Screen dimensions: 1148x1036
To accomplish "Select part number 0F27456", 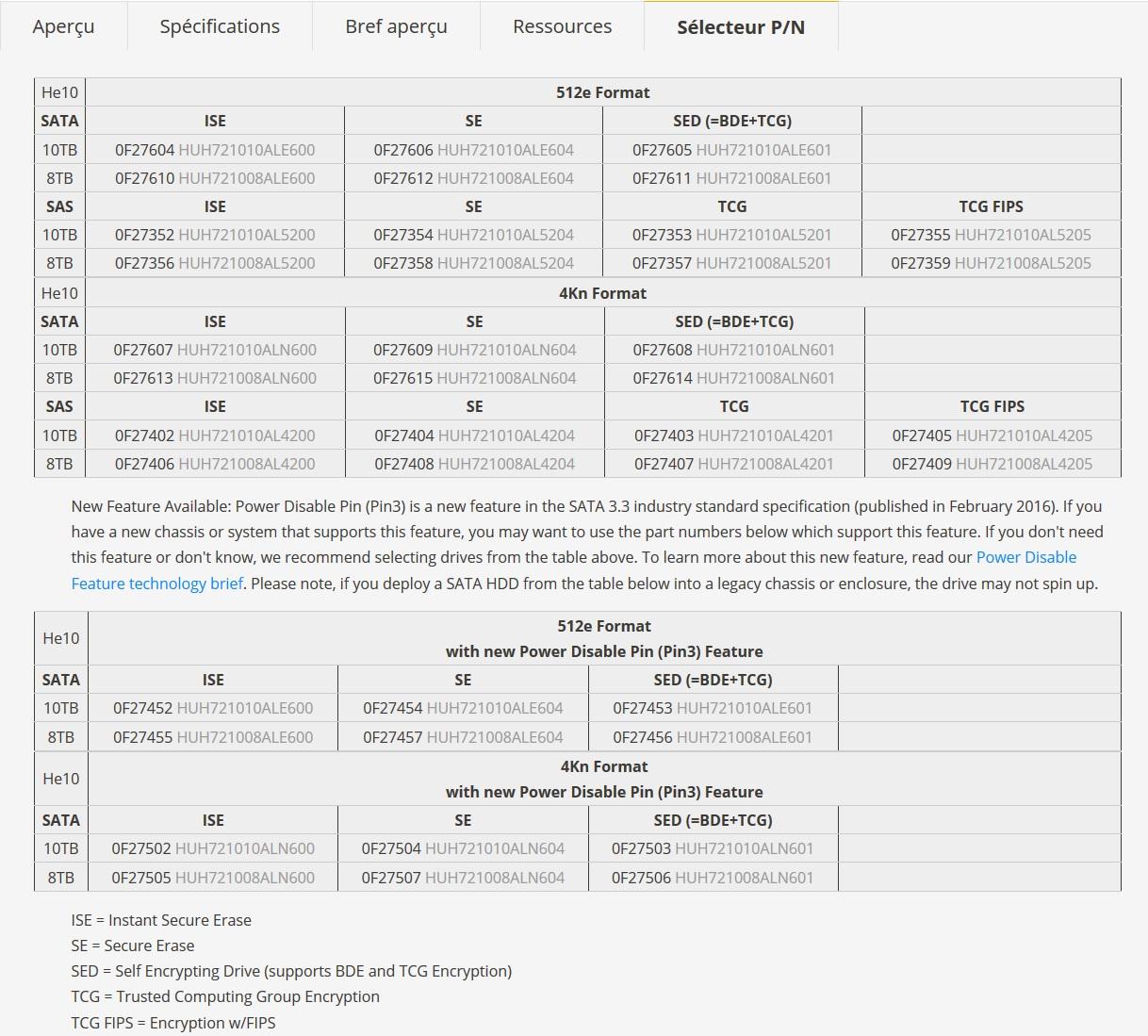I will 713,737.
